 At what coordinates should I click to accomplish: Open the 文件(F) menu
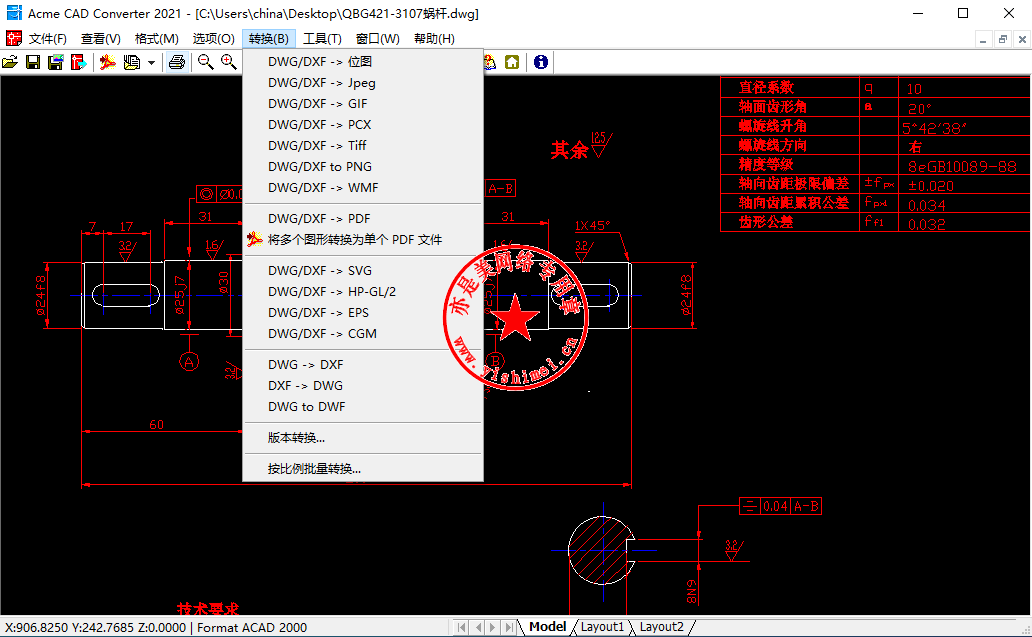pyautogui.click(x=47, y=39)
